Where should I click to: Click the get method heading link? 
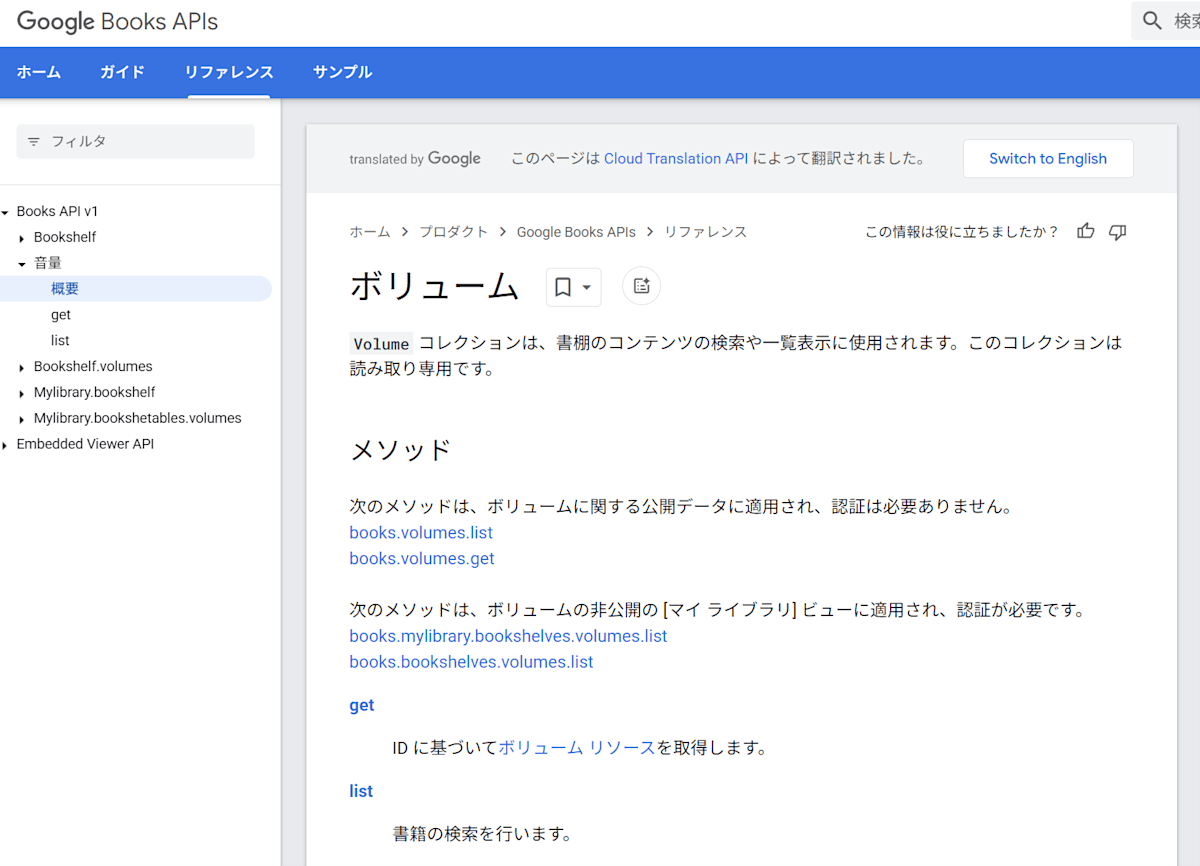click(362, 705)
